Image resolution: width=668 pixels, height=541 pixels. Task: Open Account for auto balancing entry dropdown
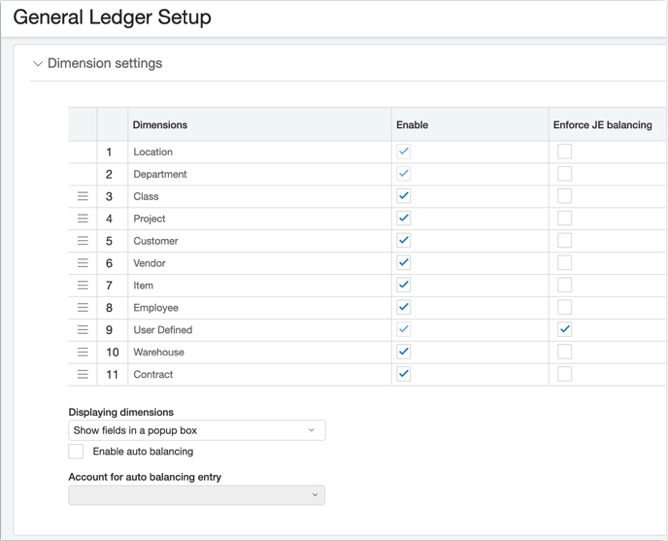pos(197,495)
